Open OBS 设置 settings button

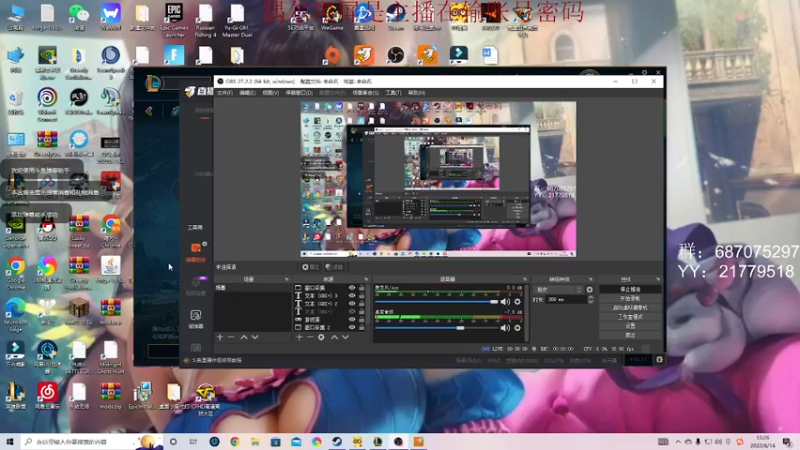click(x=630, y=326)
